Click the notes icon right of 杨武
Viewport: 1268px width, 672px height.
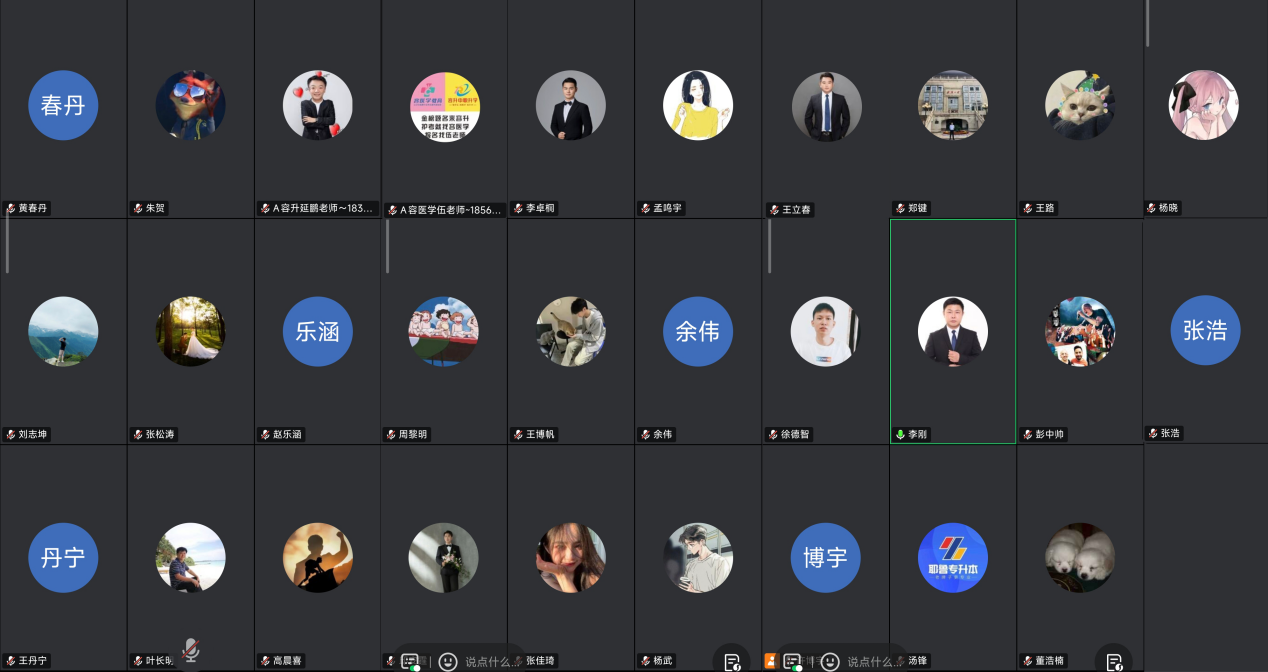click(732, 661)
